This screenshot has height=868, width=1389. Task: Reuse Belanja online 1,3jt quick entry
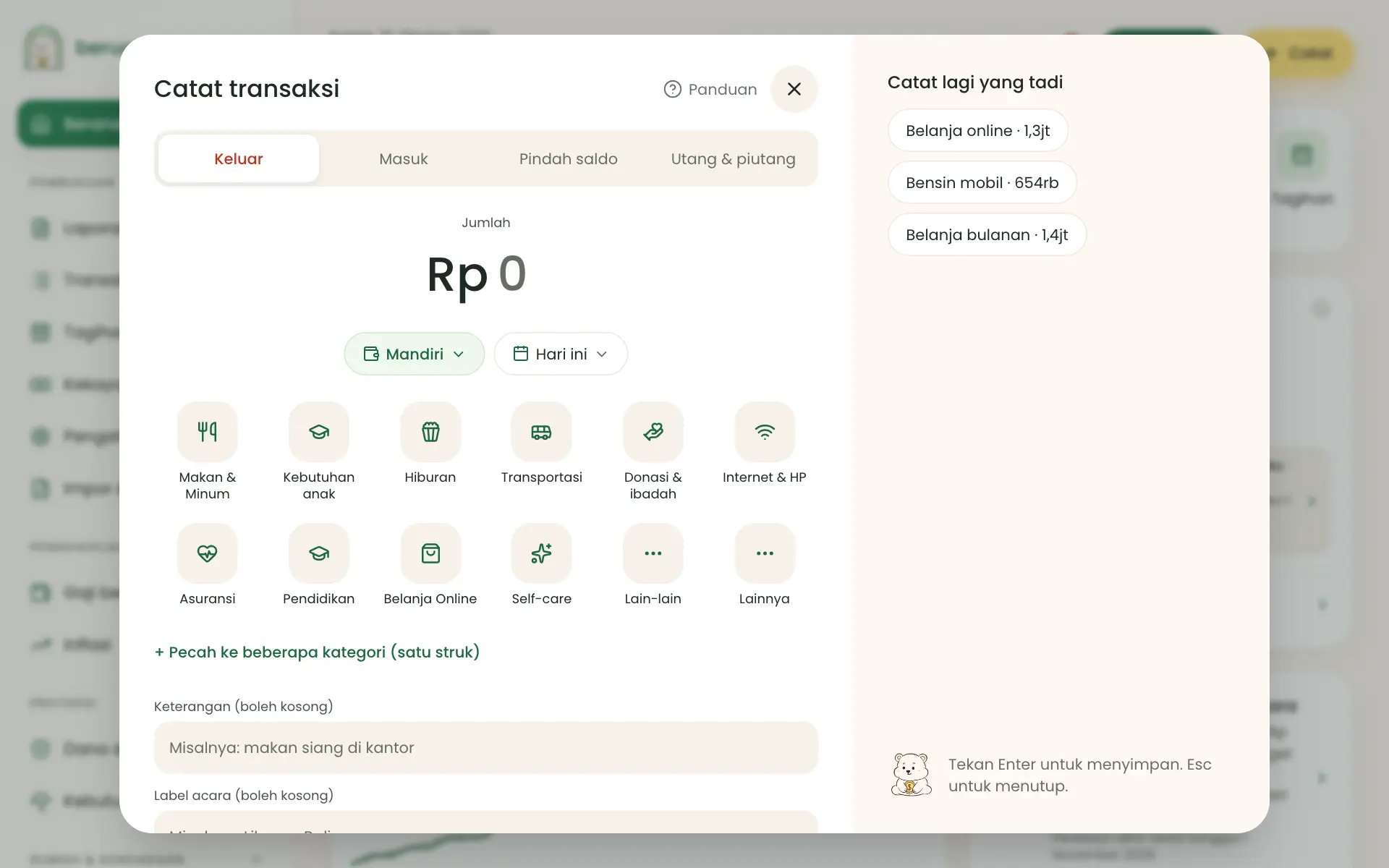978,130
